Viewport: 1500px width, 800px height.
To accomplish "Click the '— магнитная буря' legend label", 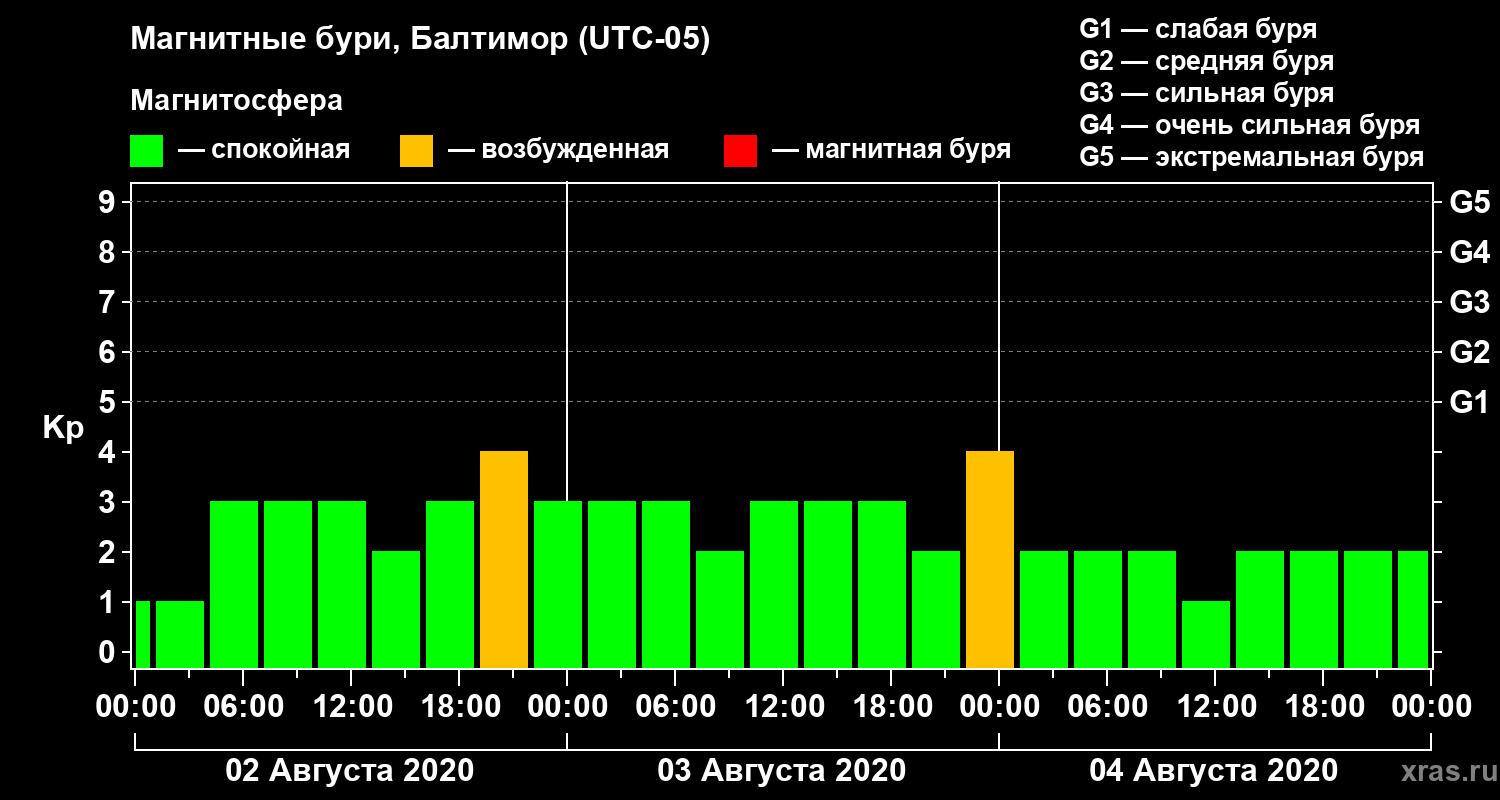I will click(x=892, y=150).
